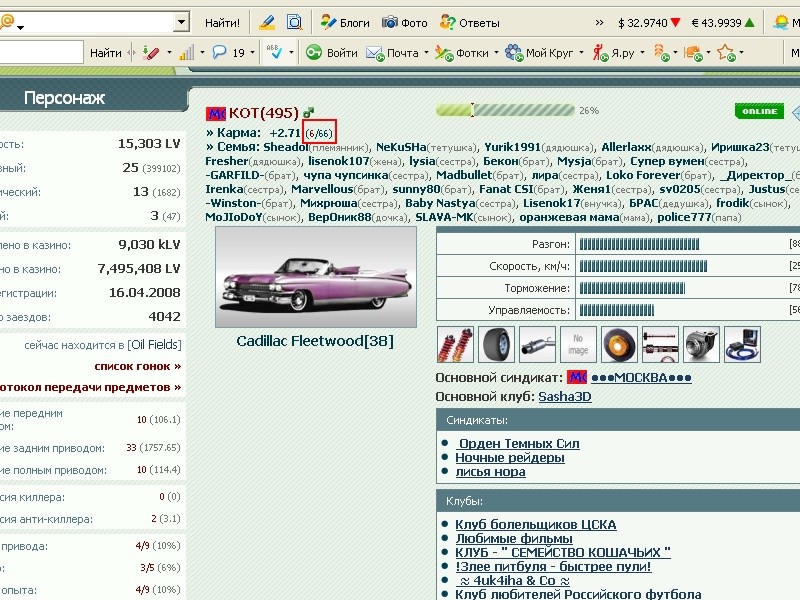Image resolution: width=800 pixels, height=600 pixels.
Task: Click the speech bubble comments icon
Action: coord(219,52)
